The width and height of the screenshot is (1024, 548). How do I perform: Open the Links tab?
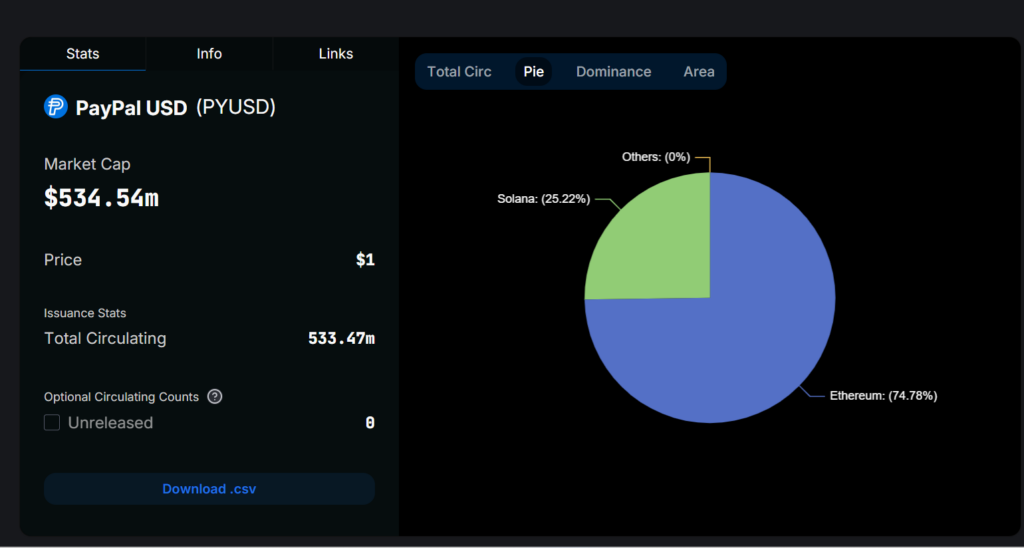pyautogui.click(x=336, y=54)
